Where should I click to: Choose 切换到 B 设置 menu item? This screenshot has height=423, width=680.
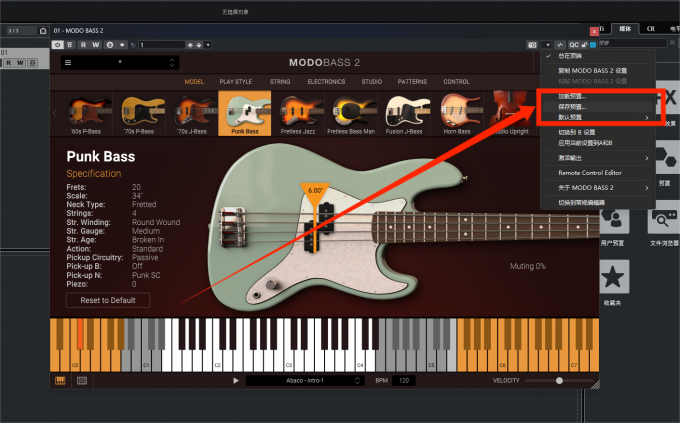[598, 132]
